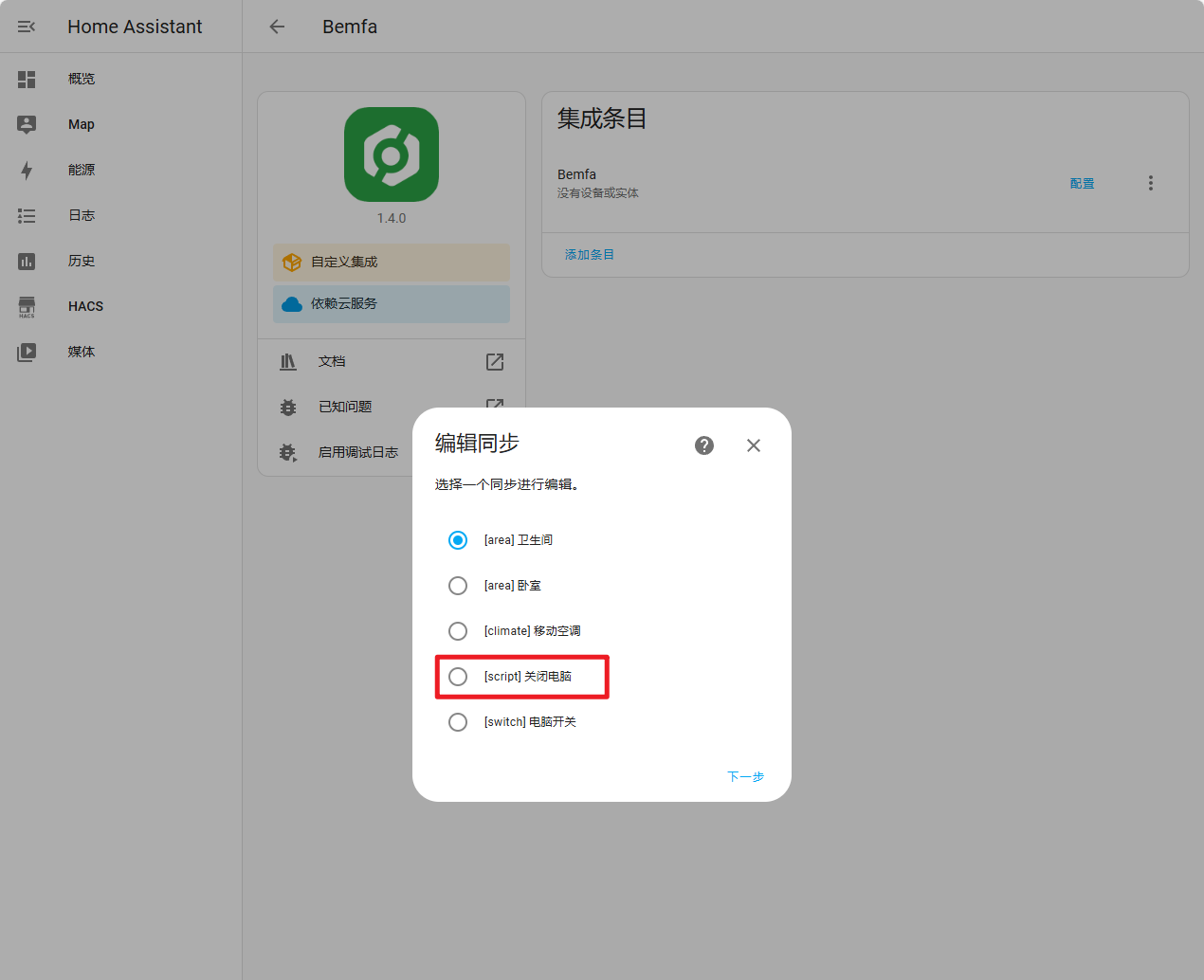
Task: Click the 依赖云服务 label banner
Action: pos(392,303)
